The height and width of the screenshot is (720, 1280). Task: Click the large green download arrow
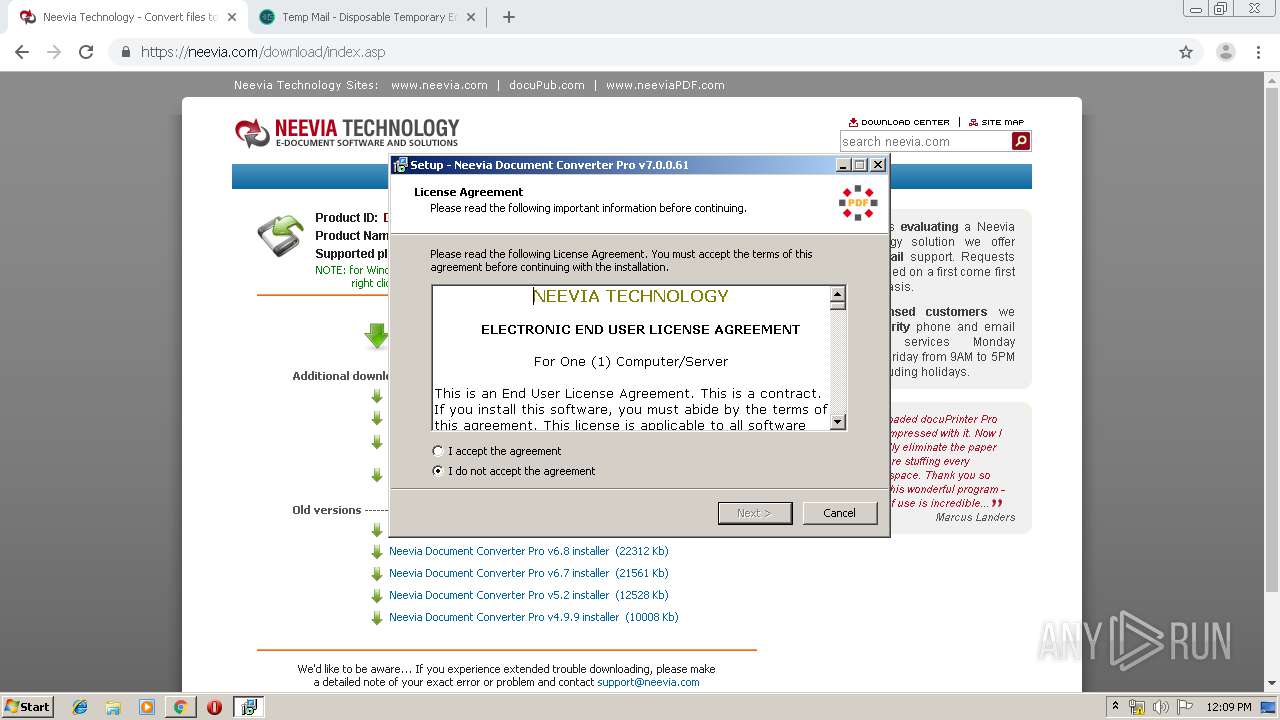pos(377,336)
